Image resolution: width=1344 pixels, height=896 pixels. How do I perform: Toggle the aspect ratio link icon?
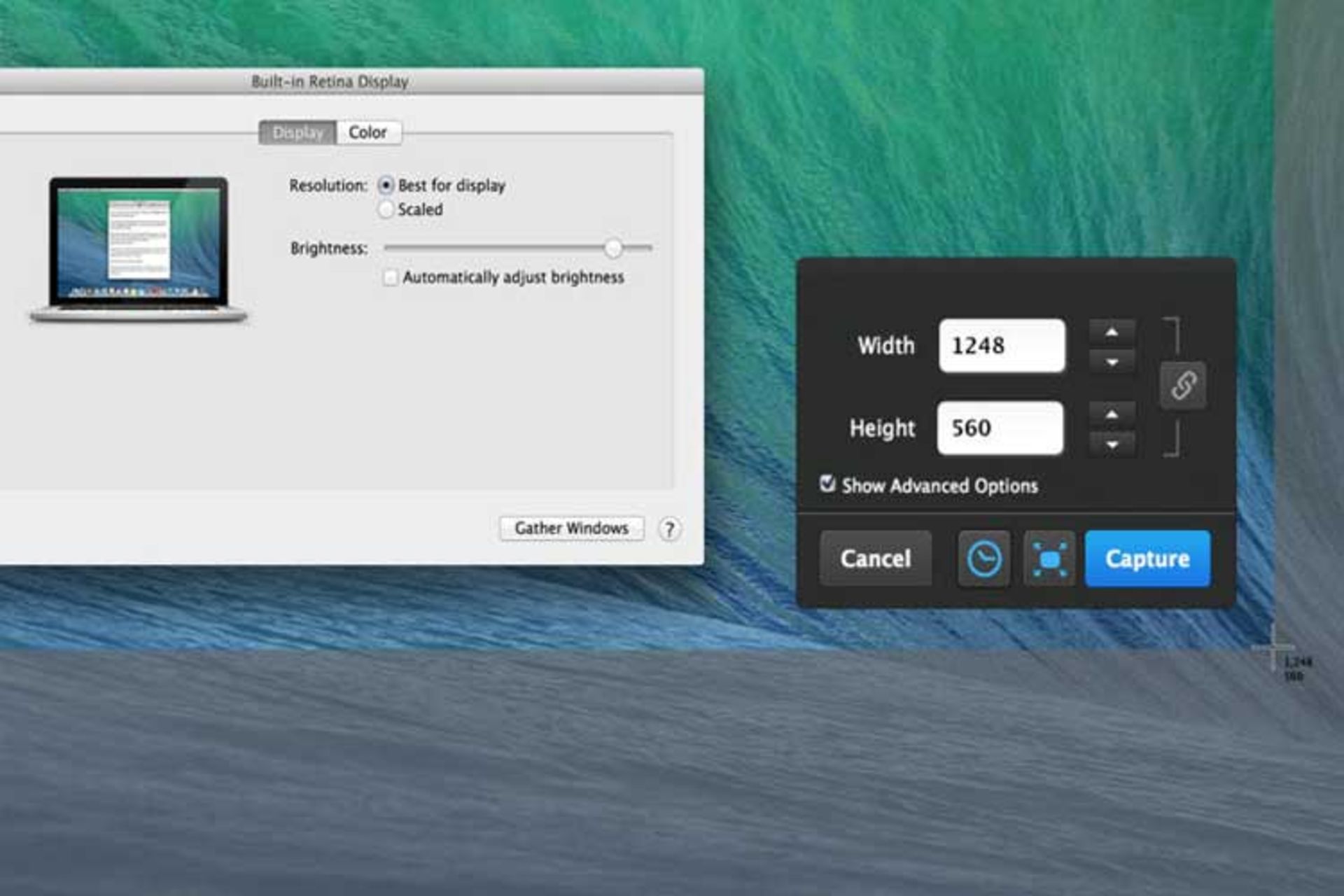pos(1182,385)
